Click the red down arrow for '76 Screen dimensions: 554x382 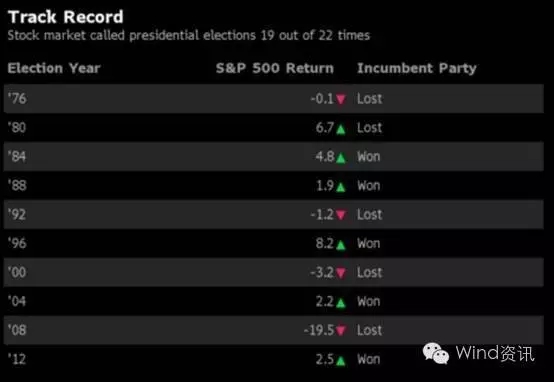pos(341,99)
